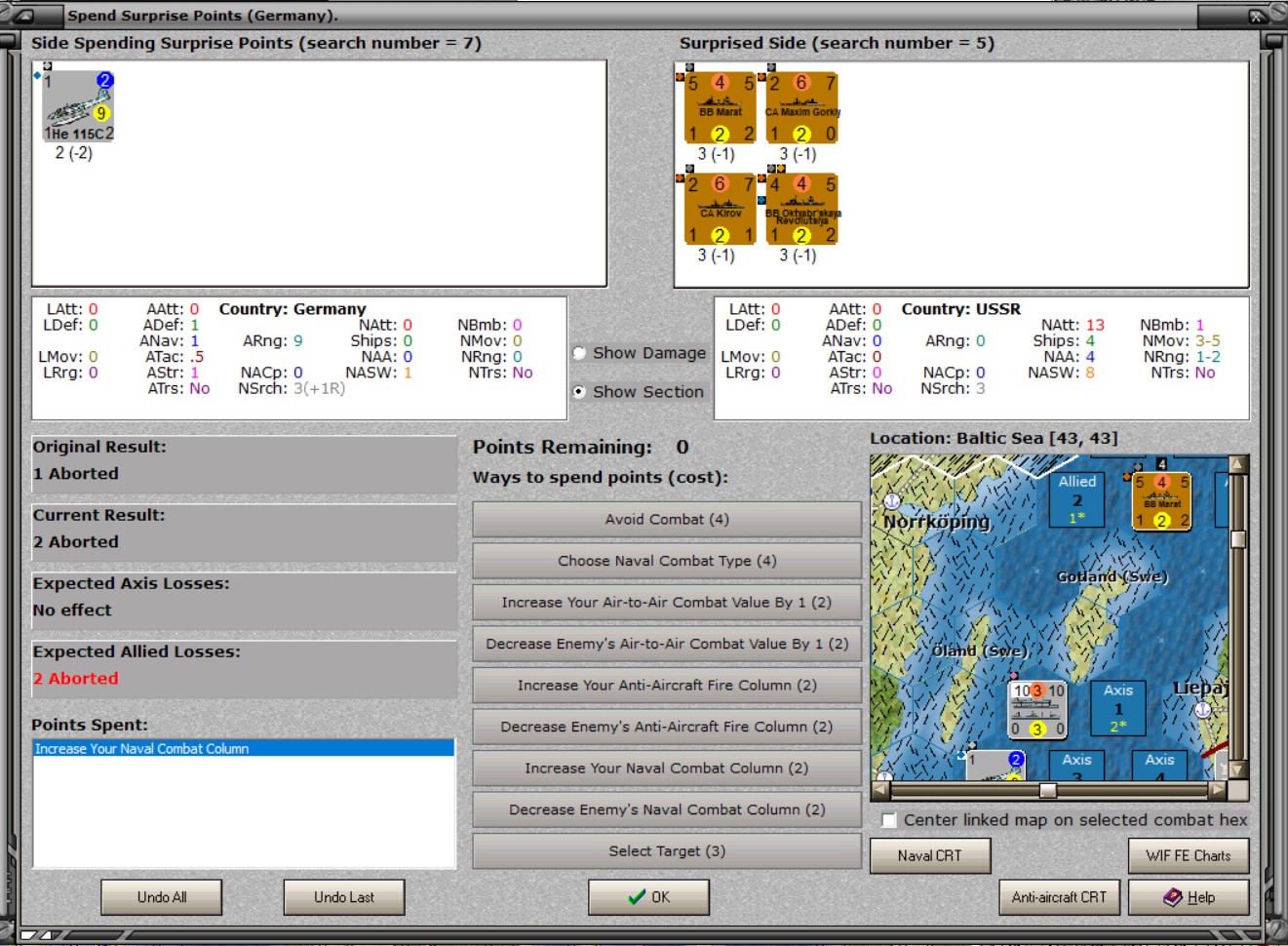The width and height of the screenshot is (1288, 946).
Task: Confirm with the OK button
Action: (x=648, y=897)
